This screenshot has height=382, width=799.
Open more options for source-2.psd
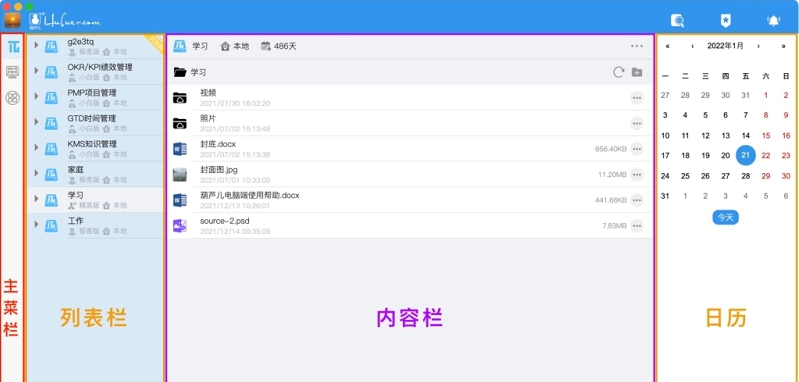click(x=636, y=226)
